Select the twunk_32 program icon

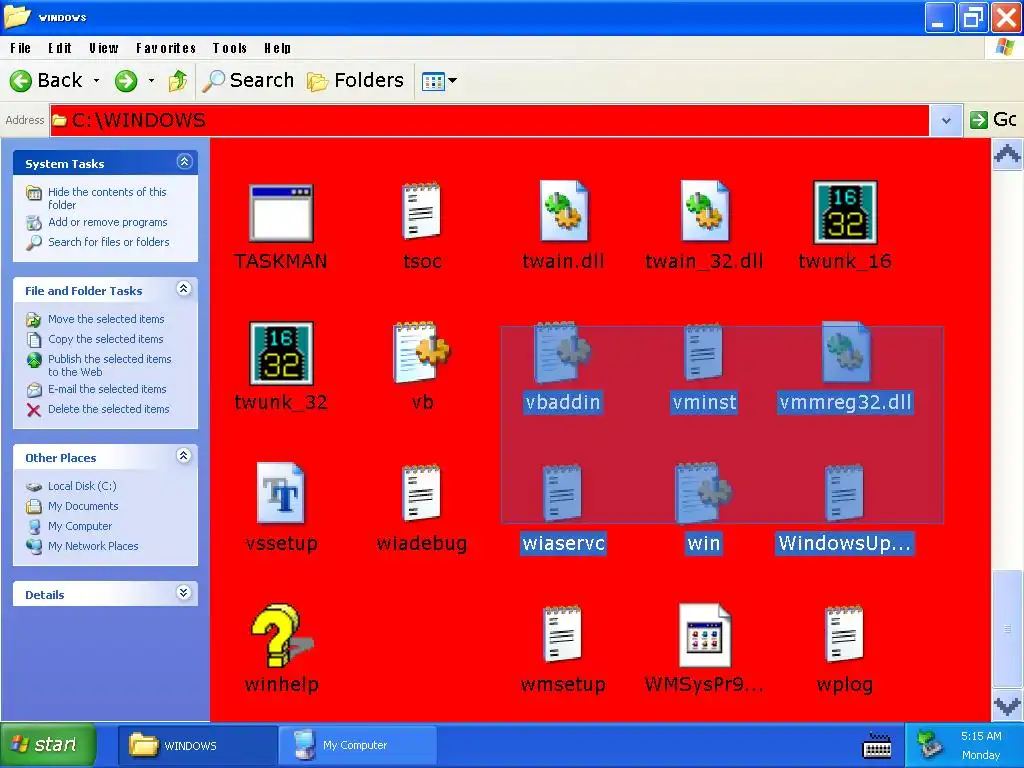[281, 353]
